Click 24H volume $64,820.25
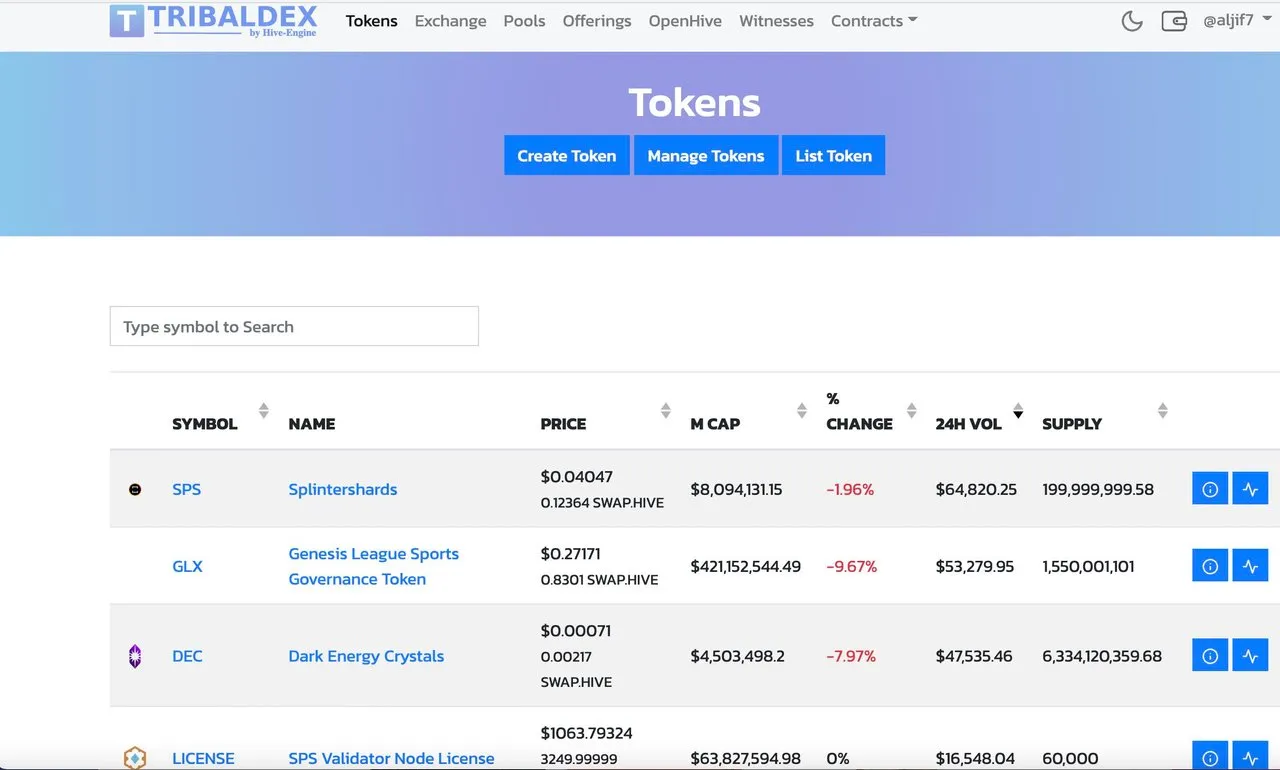Image resolution: width=1280 pixels, height=770 pixels. pos(976,489)
